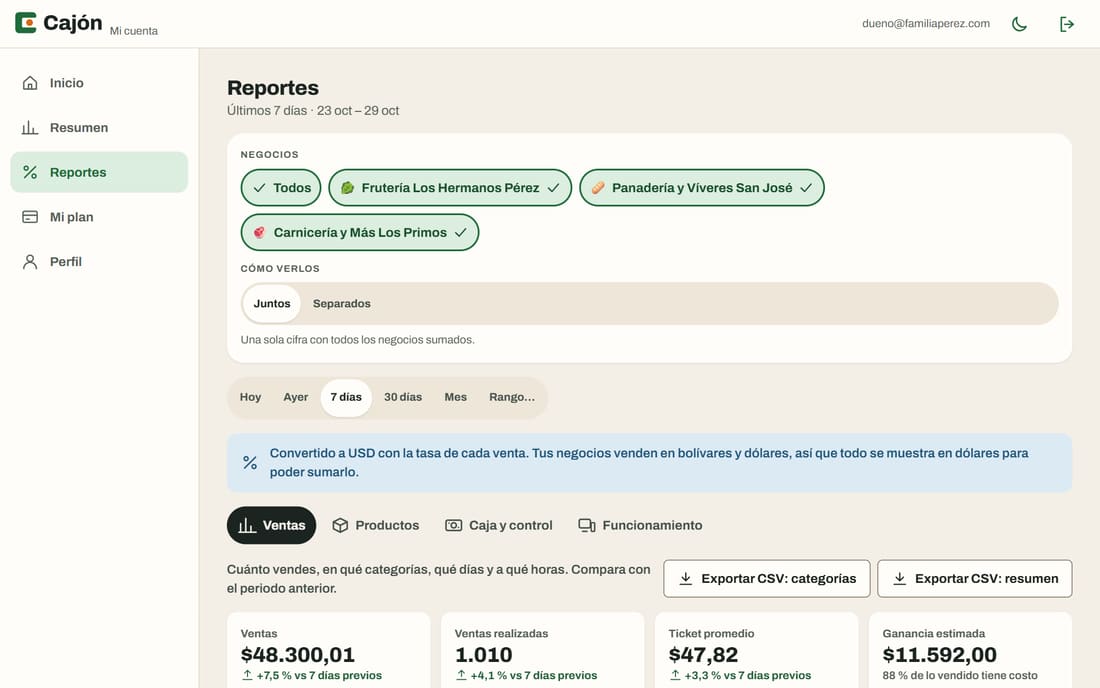1100x688 pixels.
Task: Toggle the Todos business filter chip
Action: pos(281,187)
